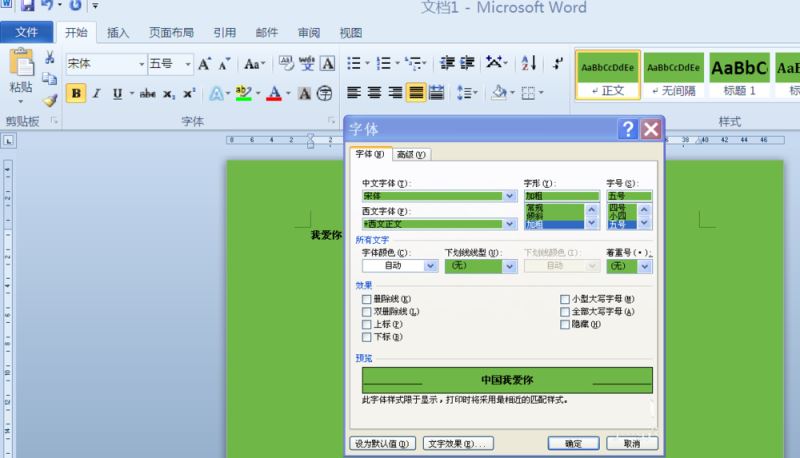The width and height of the screenshot is (800, 458).
Task: Apply Underline formatting
Action: click(x=117, y=93)
